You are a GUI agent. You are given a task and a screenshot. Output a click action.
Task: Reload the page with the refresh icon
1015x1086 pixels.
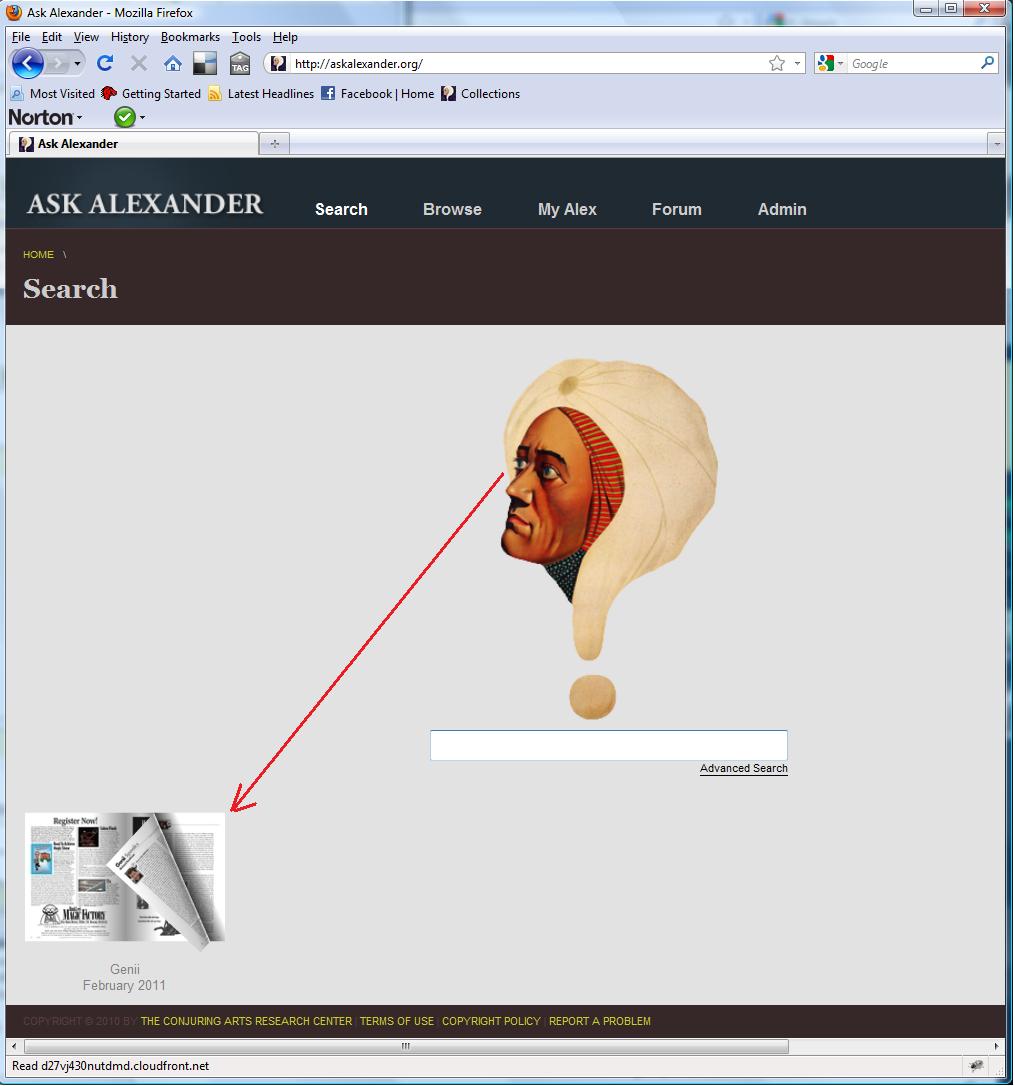[105, 64]
